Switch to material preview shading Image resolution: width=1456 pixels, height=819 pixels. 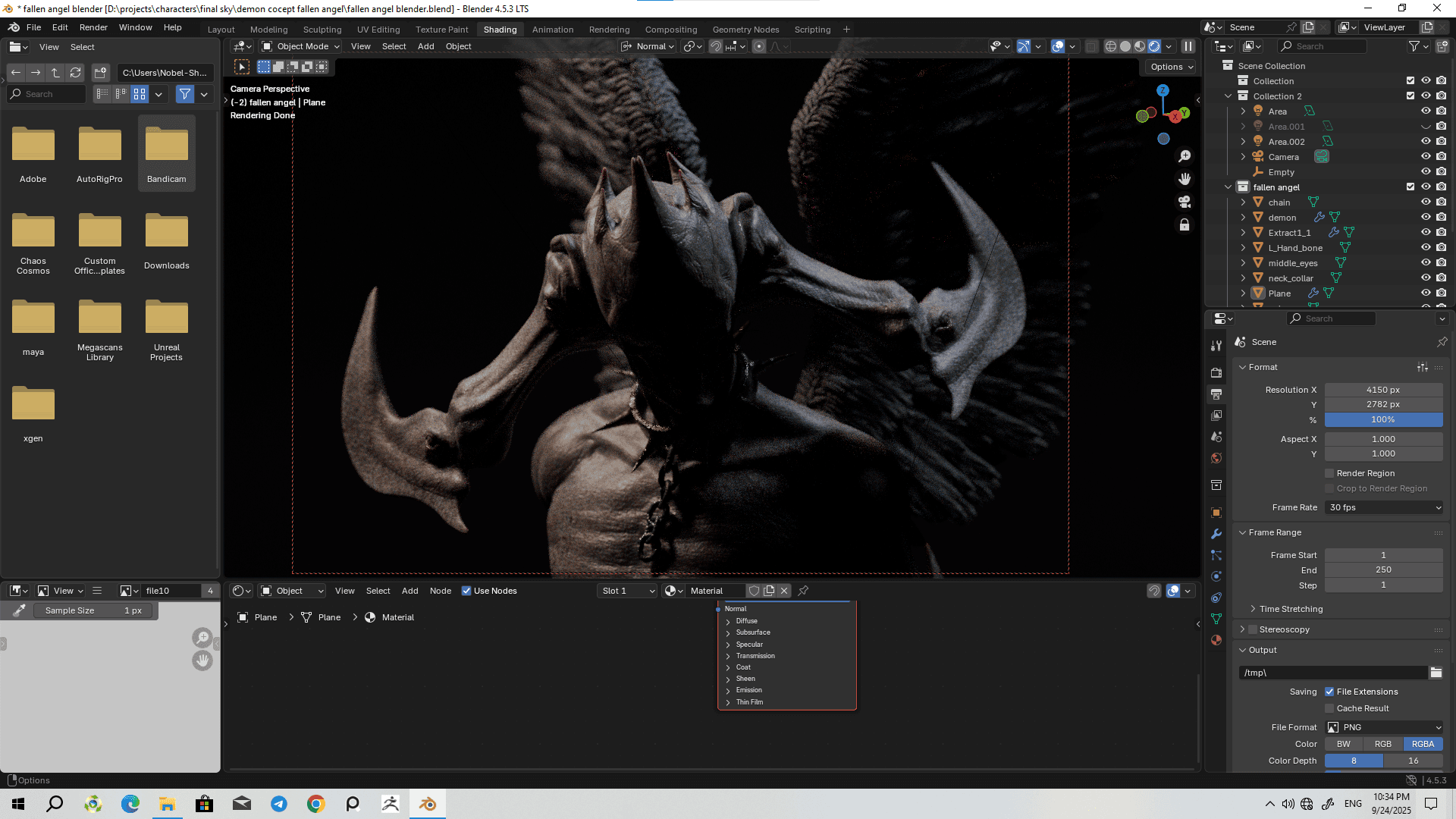1140,46
